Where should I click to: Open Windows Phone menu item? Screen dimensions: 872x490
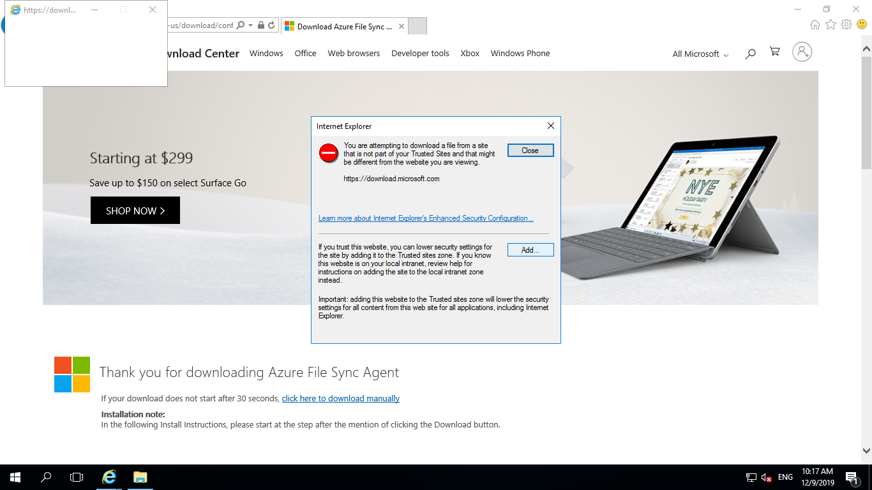coord(520,53)
